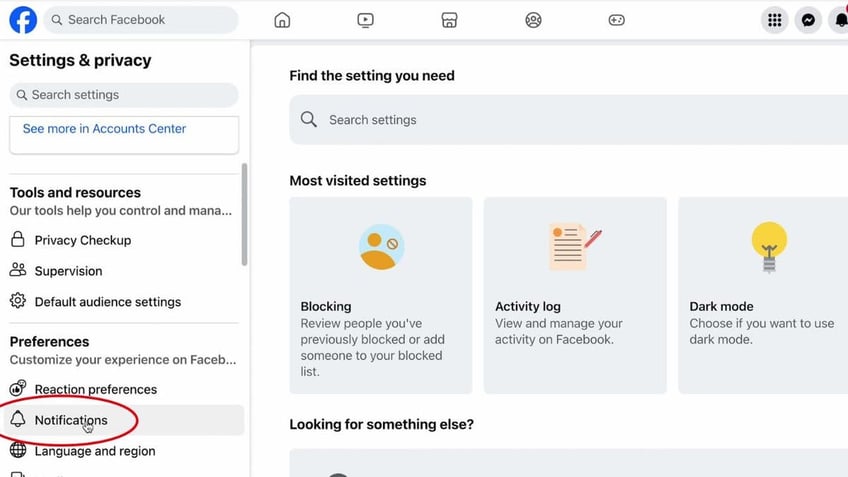
Task: Open the Home feed icon
Action: pos(282,20)
